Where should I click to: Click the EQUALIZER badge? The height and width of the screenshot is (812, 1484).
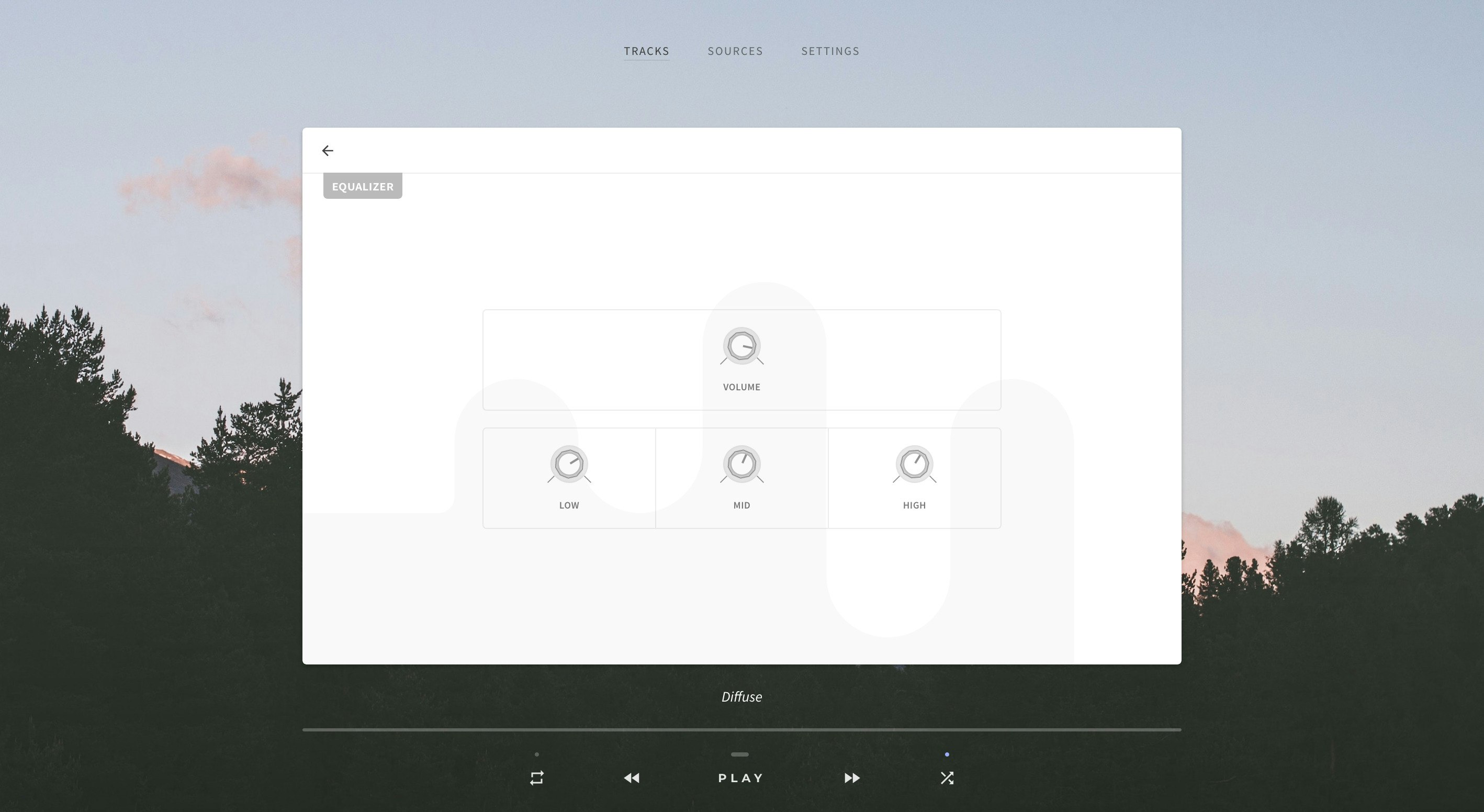(362, 186)
